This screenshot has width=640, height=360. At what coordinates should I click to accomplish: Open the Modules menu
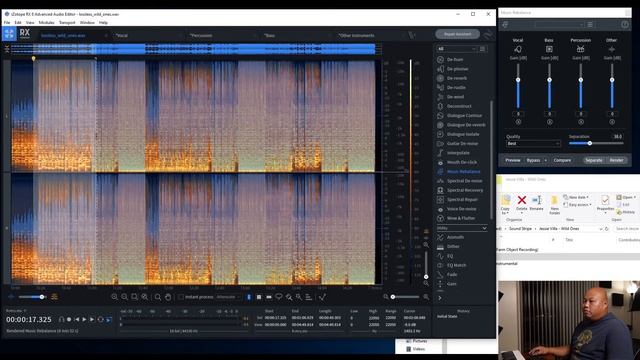point(47,23)
